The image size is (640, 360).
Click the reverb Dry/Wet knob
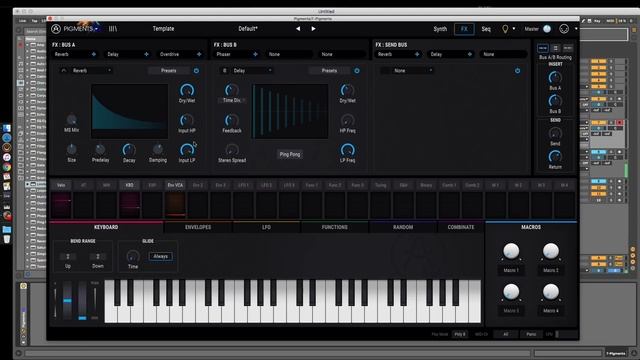pyautogui.click(x=187, y=90)
